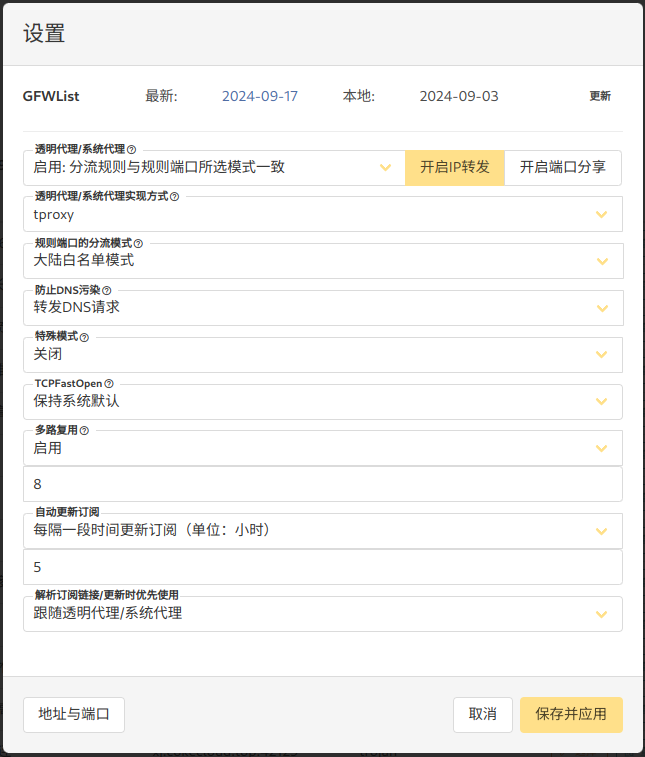The image size is (645, 757).
Task: Expand the 转发DNS请求 dropdown
Action: [x=322, y=308]
